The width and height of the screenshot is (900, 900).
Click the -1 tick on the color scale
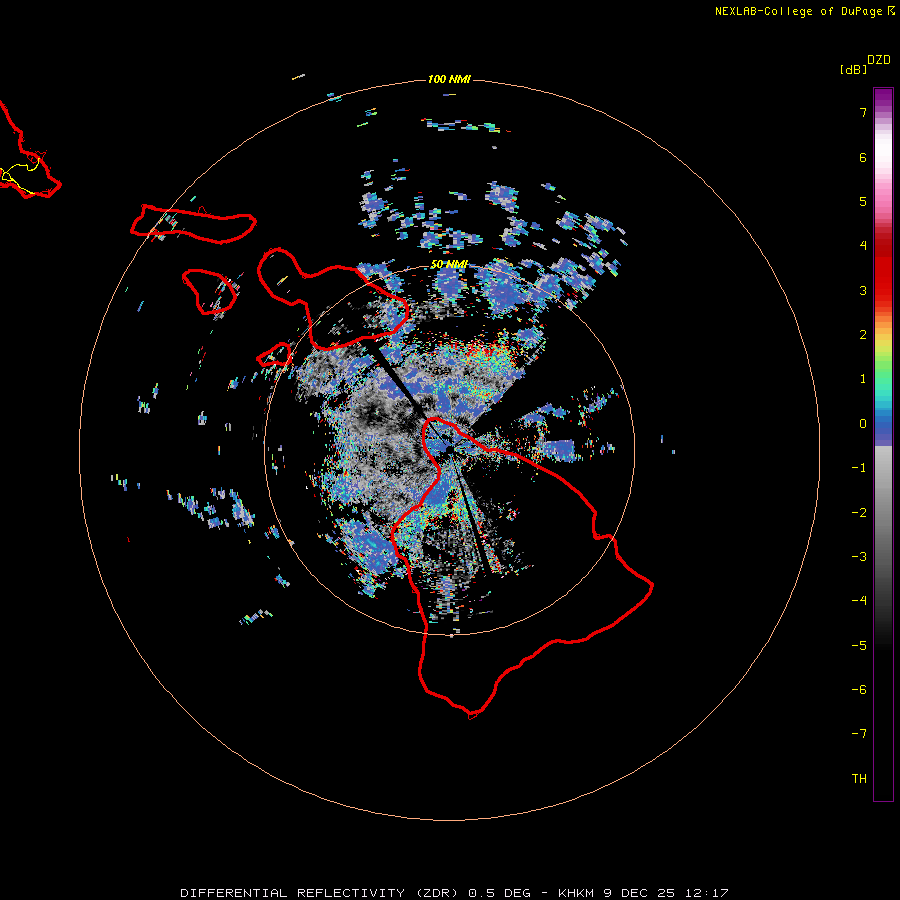click(859, 468)
